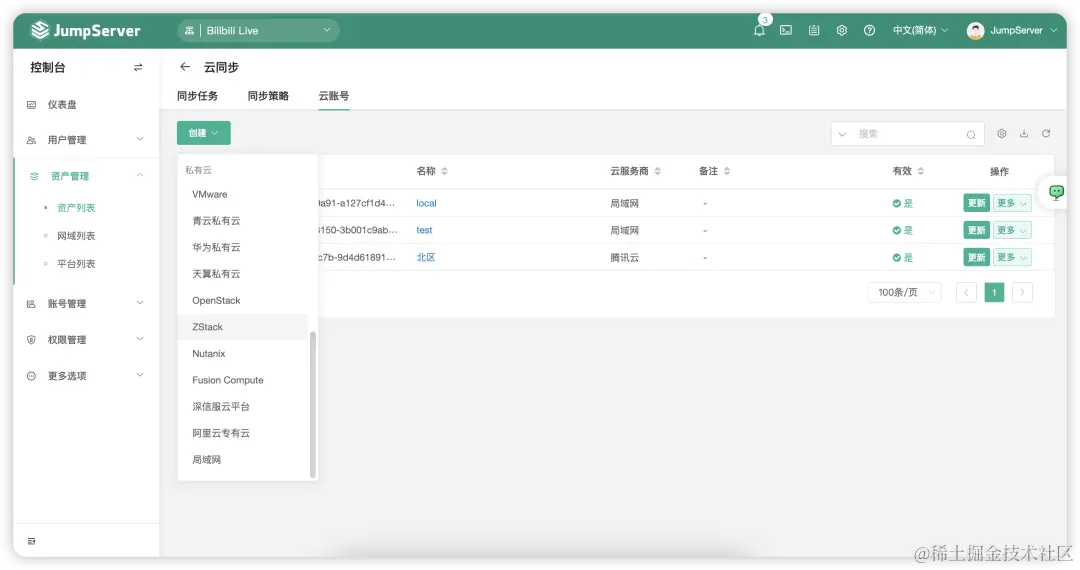1080x570 pixels.
Task: Switch to 同步任务 tab
Action: (198, 96)
